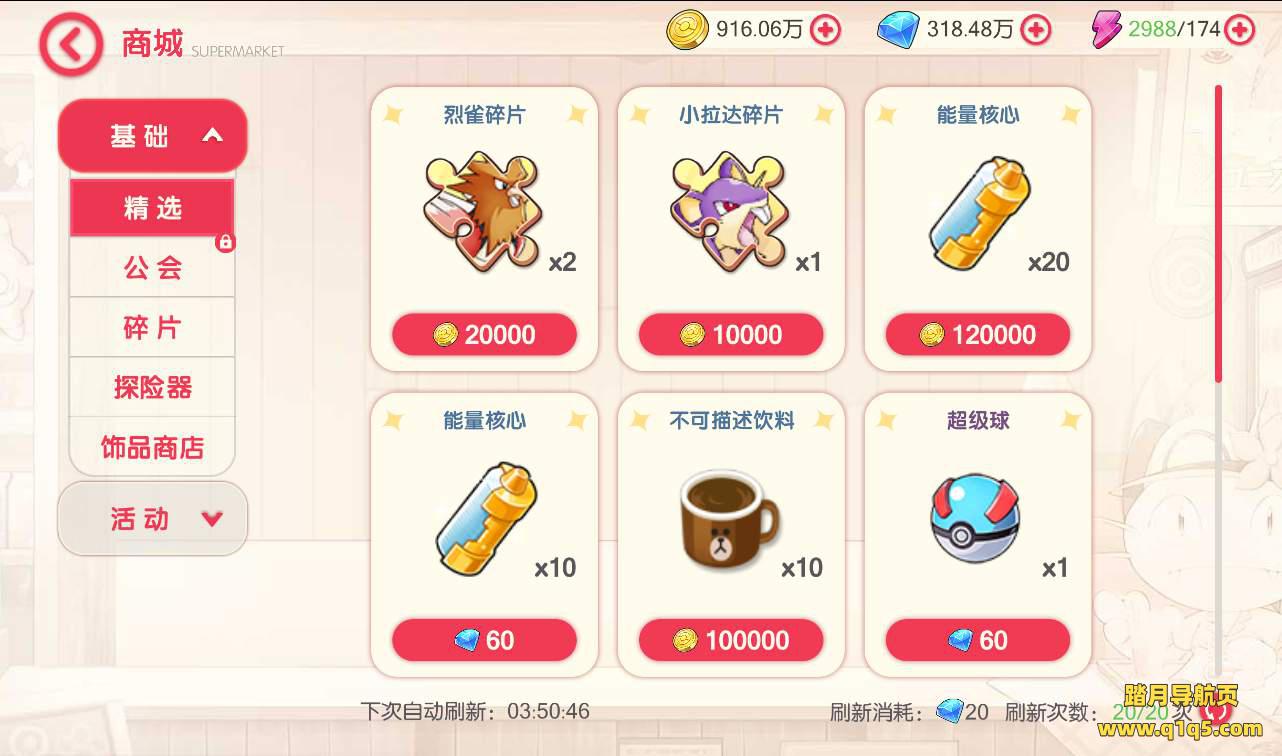Image resolution: width=1282 pixels, height=756 pixels.
Task: Select the 小拉达碎片 puzzle piece icon
Action: [x=728, y=212]
